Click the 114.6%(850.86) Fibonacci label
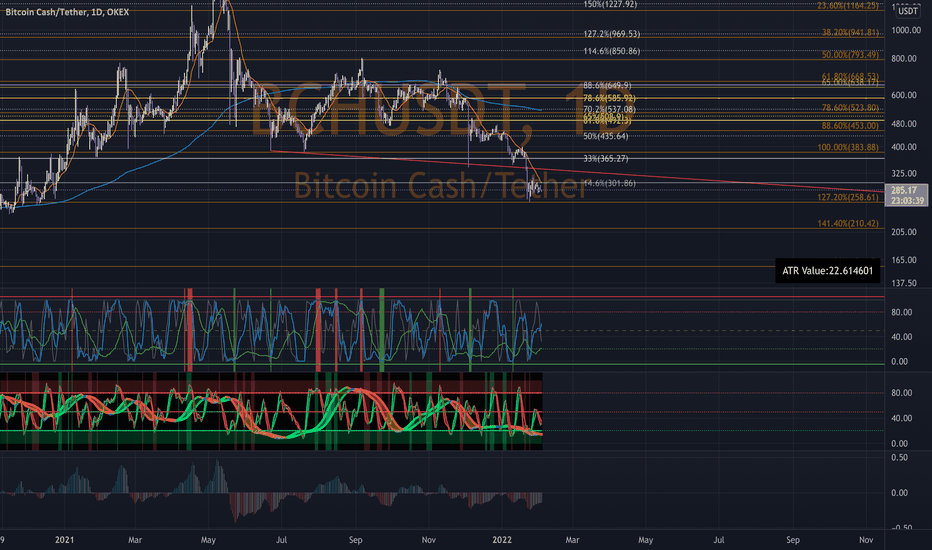Image resolution: width=932 pixels, height=550 pixels. point(612,51)
